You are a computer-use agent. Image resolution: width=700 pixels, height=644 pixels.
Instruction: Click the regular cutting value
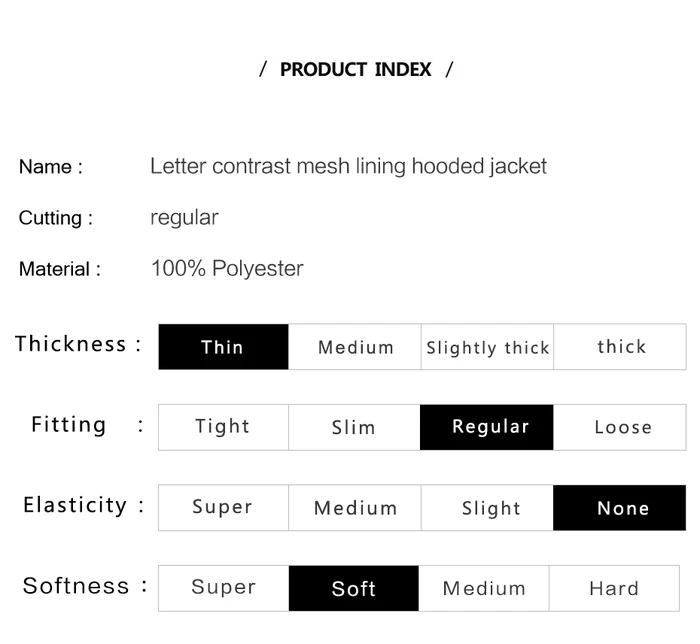point(184,218)
